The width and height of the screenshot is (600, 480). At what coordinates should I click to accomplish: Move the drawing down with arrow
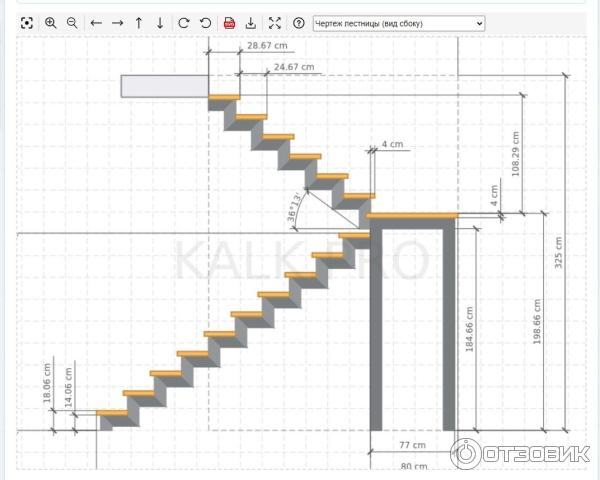coord(160,23)
